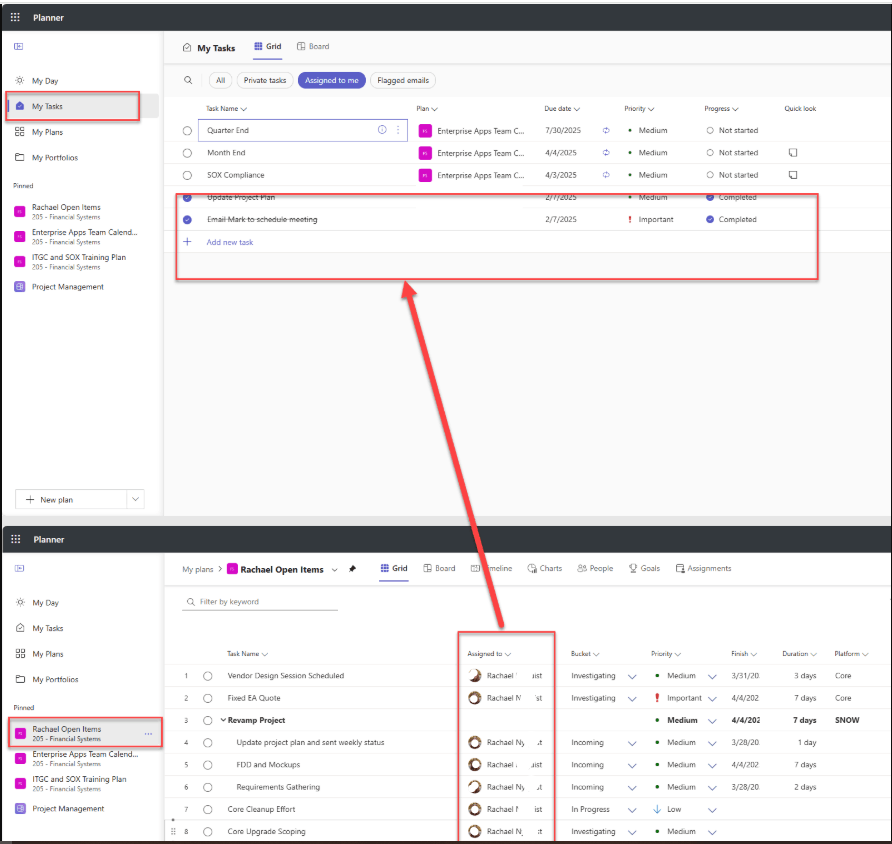Open Progress column dropdown

coord(721,109)
